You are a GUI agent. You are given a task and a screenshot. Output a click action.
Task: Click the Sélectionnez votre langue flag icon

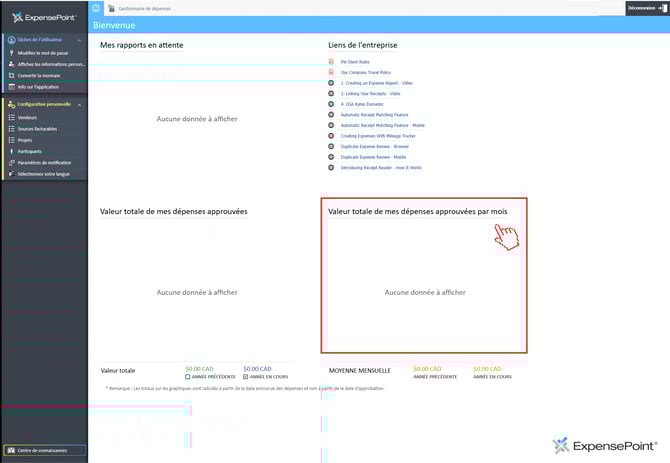(x=12, y=174)
